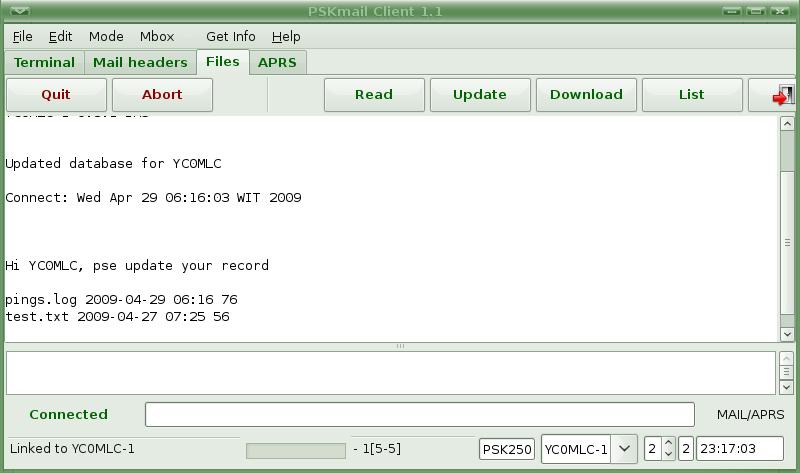Viewport: 800px width, 473px height.
Task: Click the lower pane scrollbar up arrow
Action: coord(786,359)
